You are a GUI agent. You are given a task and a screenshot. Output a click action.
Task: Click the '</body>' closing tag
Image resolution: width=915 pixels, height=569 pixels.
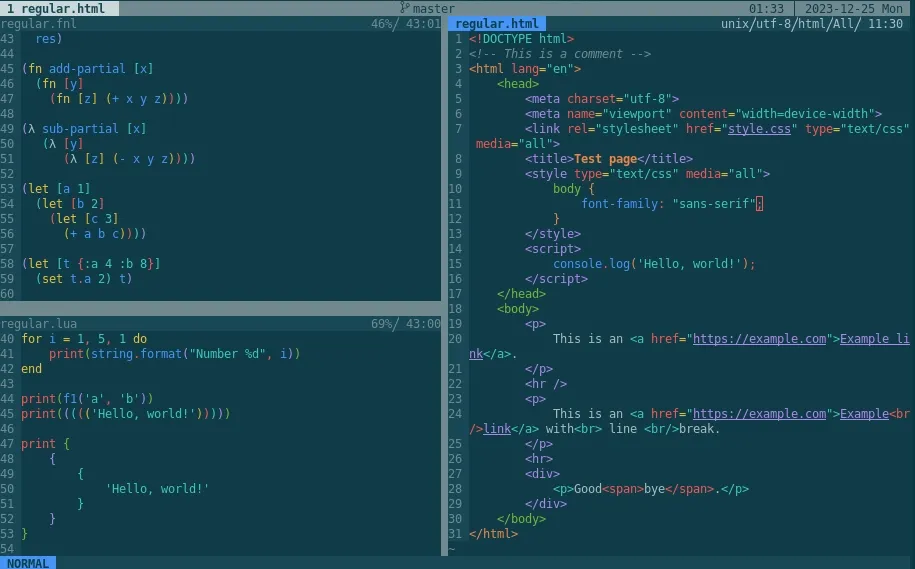tap(521, 519)
